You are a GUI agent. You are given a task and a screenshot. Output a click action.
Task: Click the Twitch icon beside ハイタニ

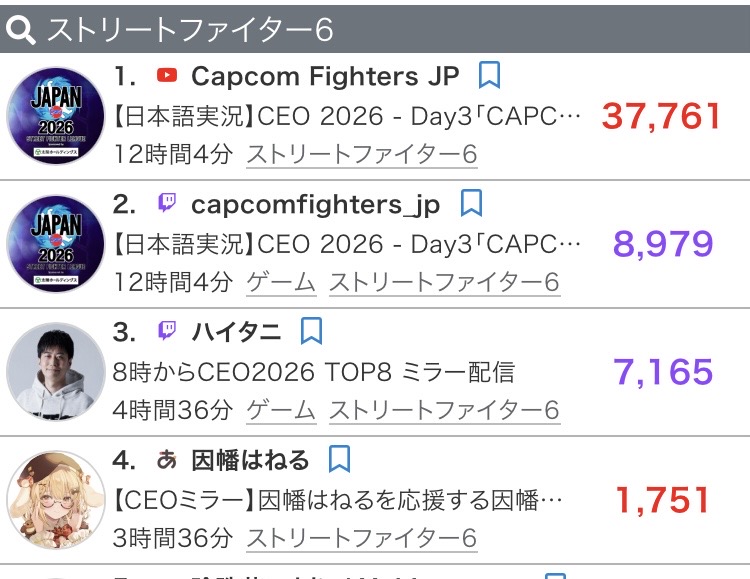click(x=167, y=331)
